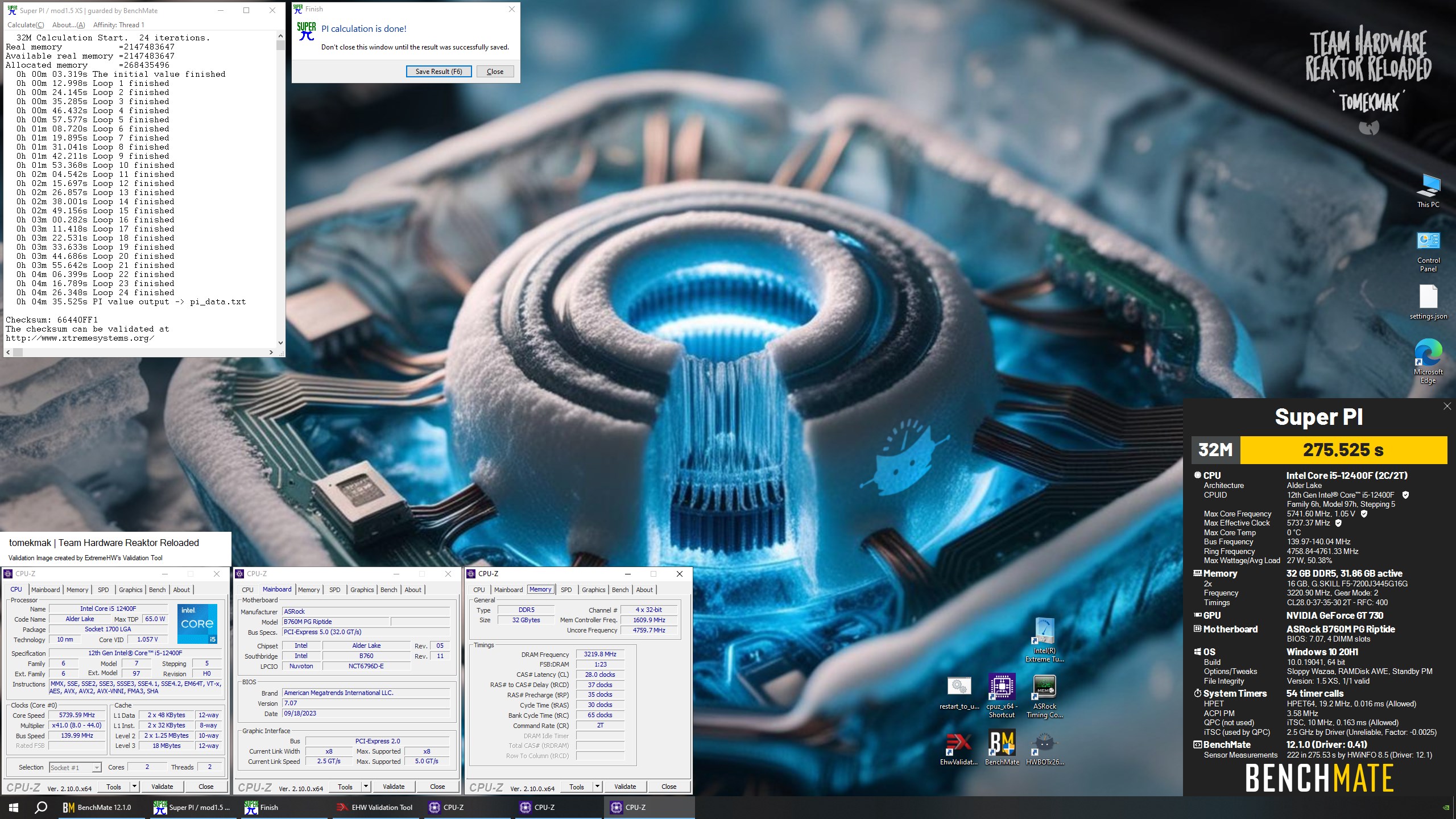Open taskbar search magnifier
The height and width of the screenshot is (819, 1456).
point(41,807)
